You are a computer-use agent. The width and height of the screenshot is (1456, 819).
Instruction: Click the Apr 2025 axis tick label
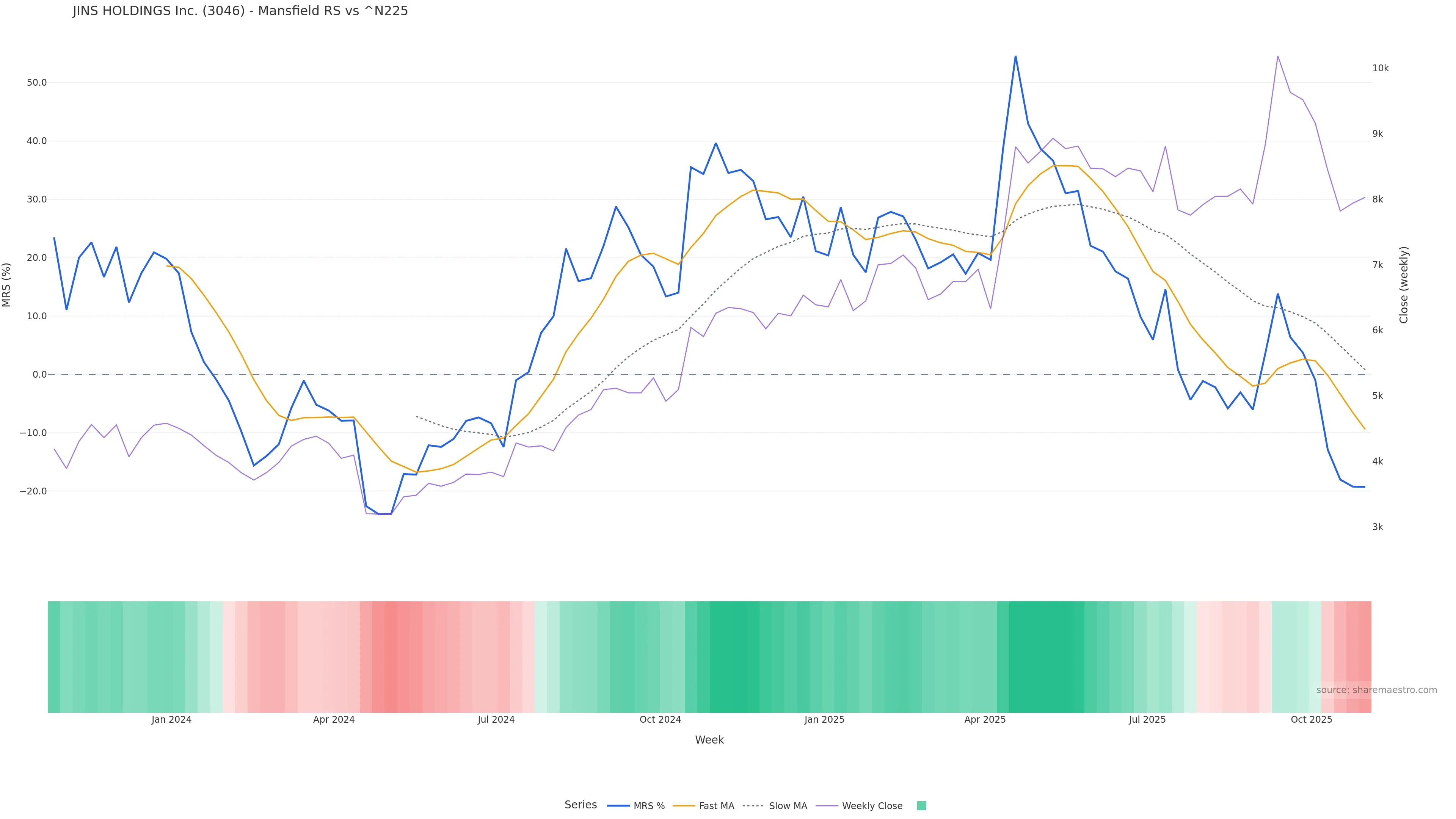point(985,720)
